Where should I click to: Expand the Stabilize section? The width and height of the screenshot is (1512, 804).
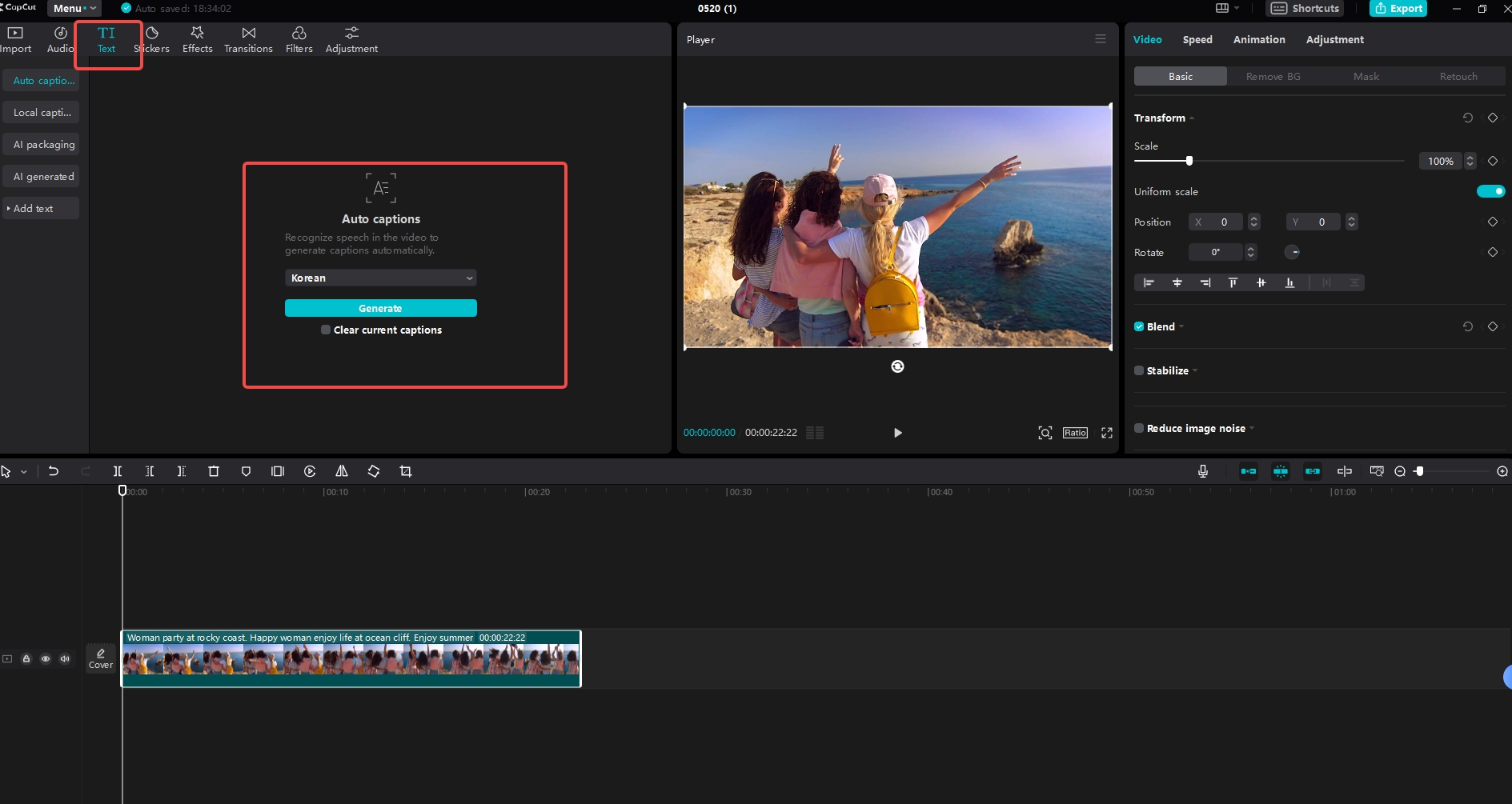[x=1195, y=370]
